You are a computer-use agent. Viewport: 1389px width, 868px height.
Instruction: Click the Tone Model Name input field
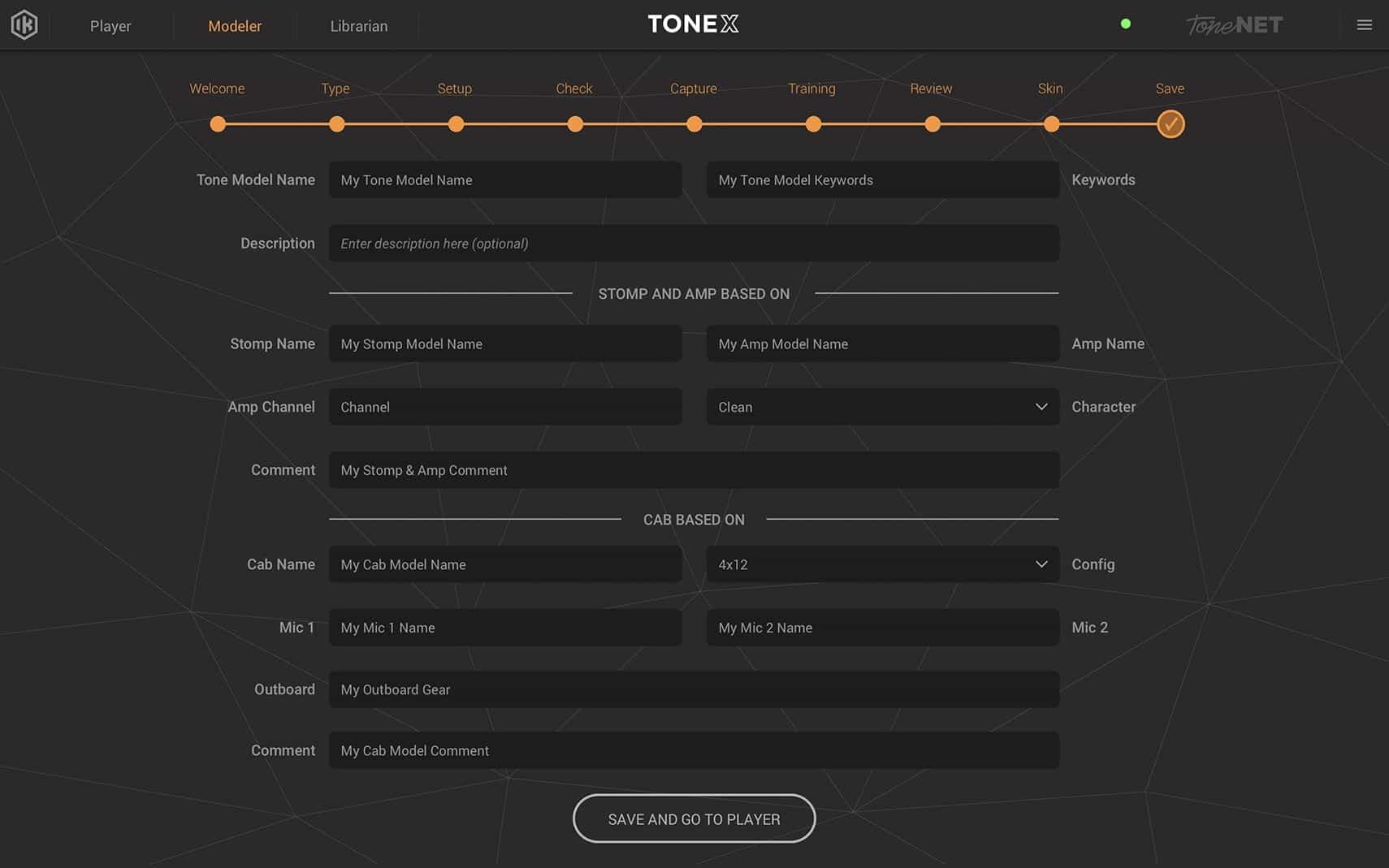pyautogui.click(x=504, y=180)
